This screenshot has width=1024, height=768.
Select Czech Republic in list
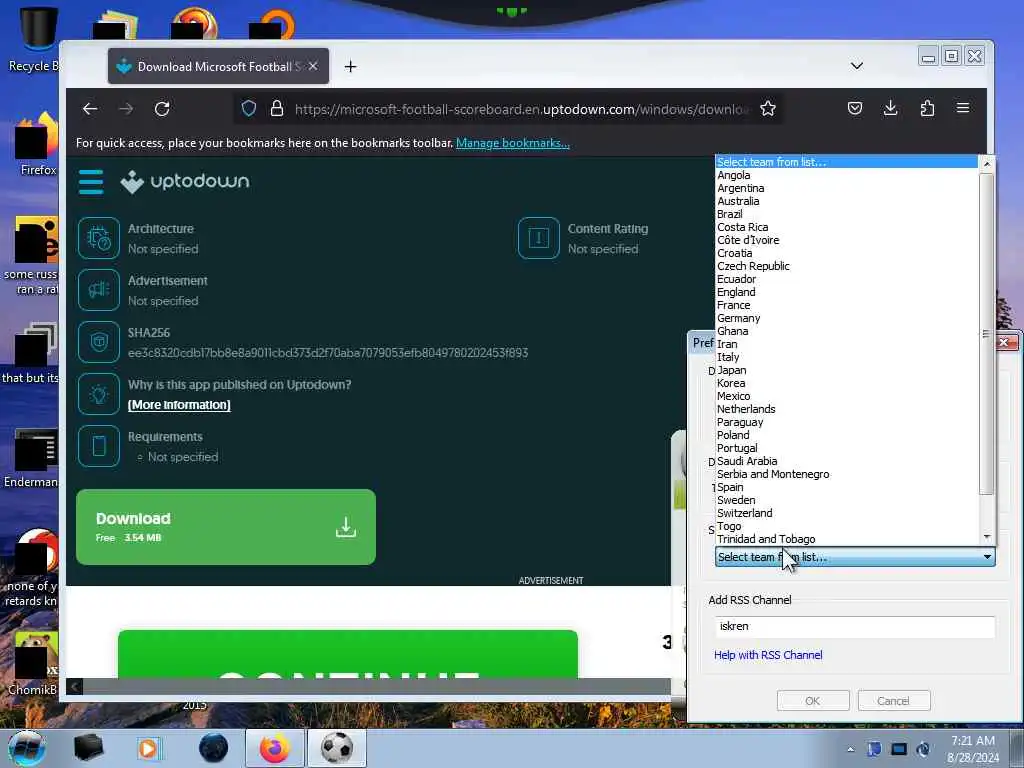pos(846,266)
